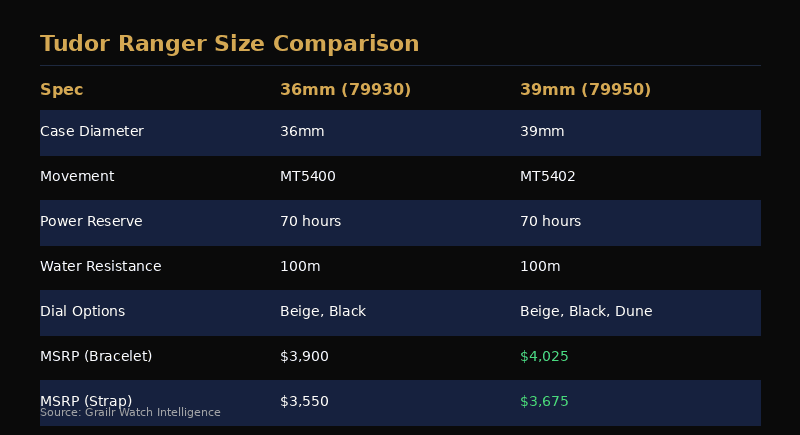Select the Spec column header
Viewport: 800px width, 435px height.
point(61,89)
